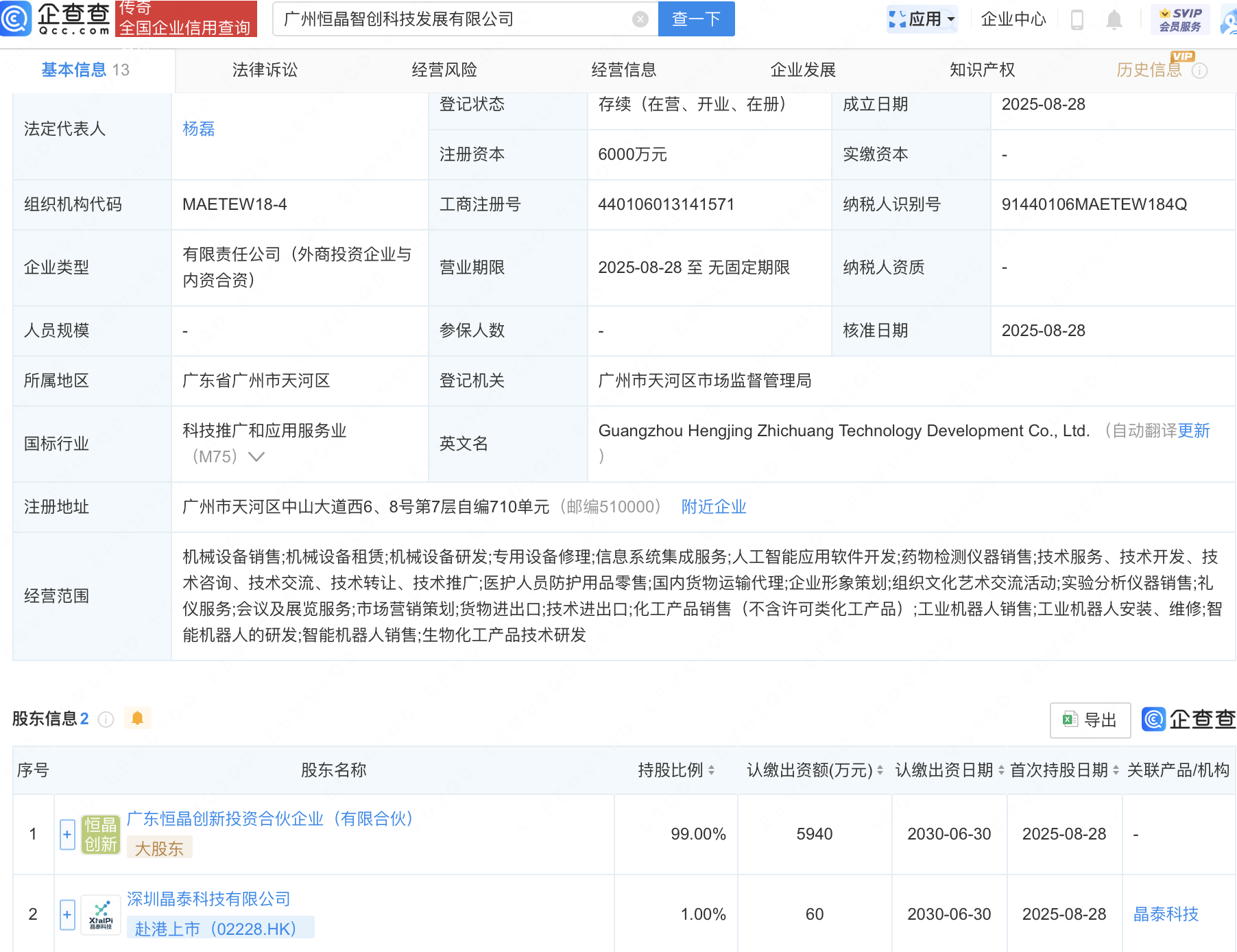The height and width of the screenshot is (952, 1237).
Task: Open the 应用 dropdown menu
Action: click(x=922, y=19)
